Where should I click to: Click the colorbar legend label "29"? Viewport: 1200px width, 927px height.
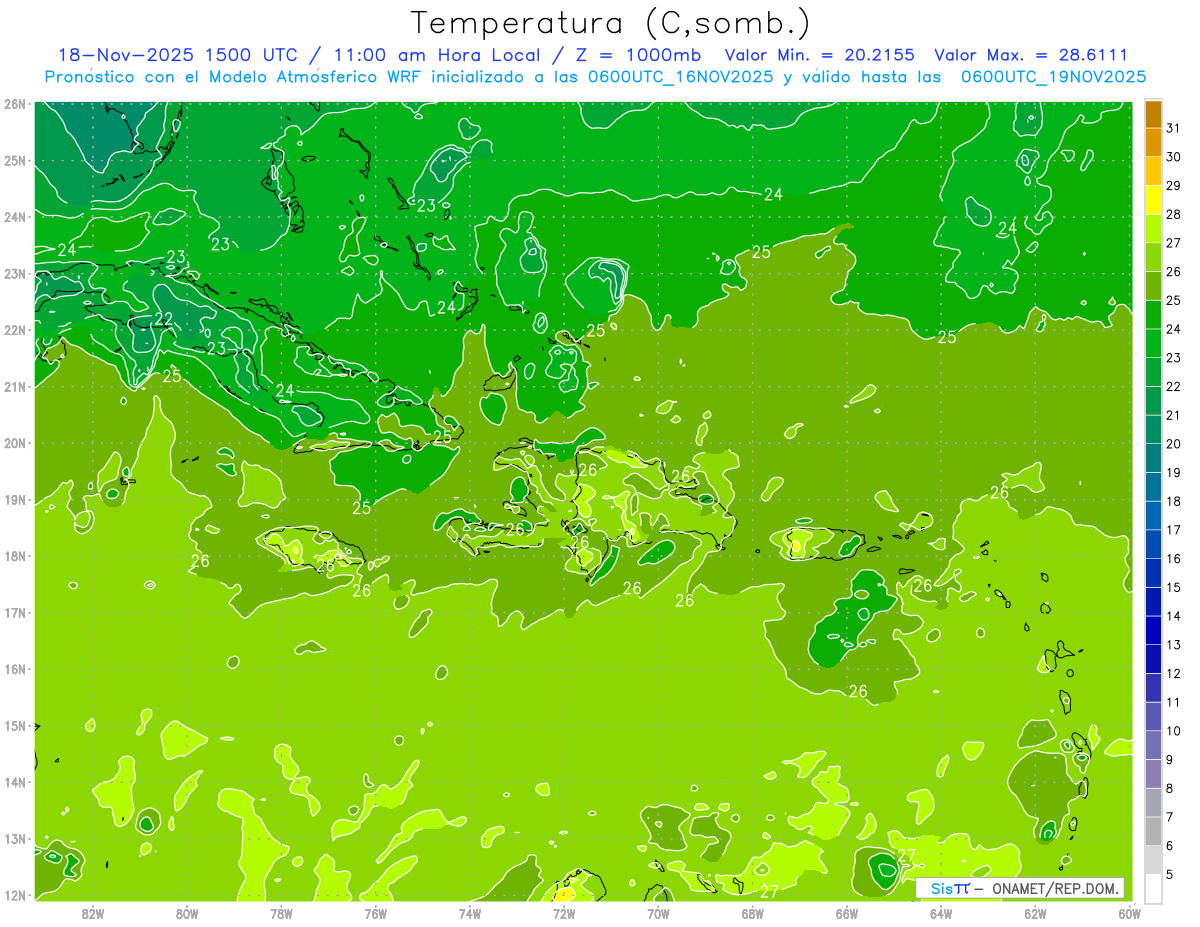pyautogui.click(x=1174, y=185)
